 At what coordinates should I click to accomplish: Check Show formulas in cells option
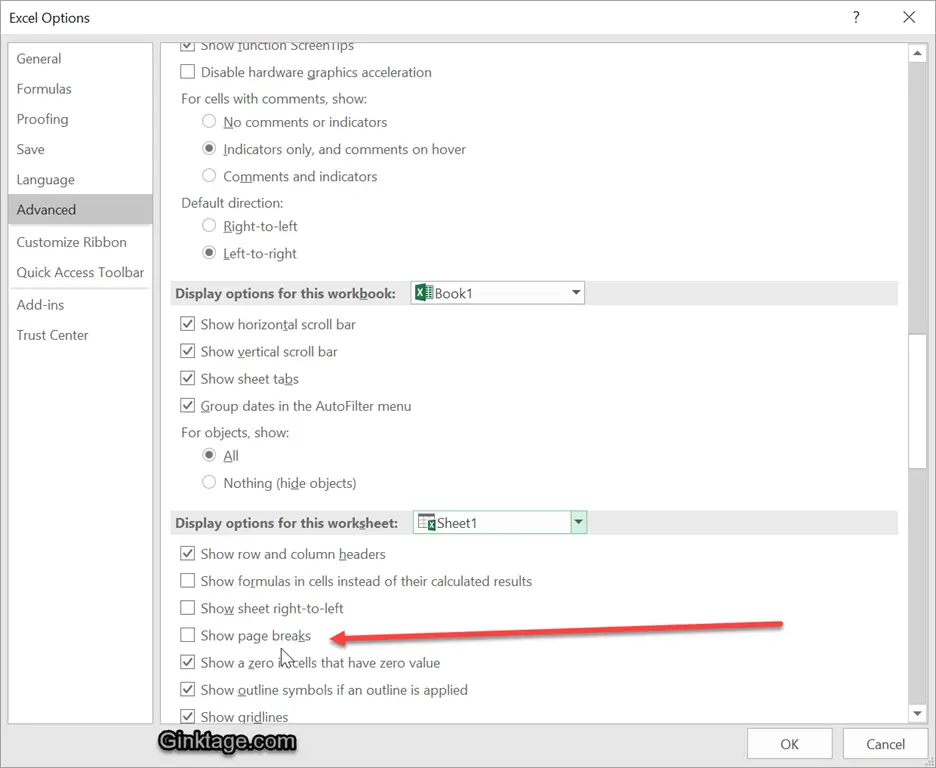[x=187, y=580]
